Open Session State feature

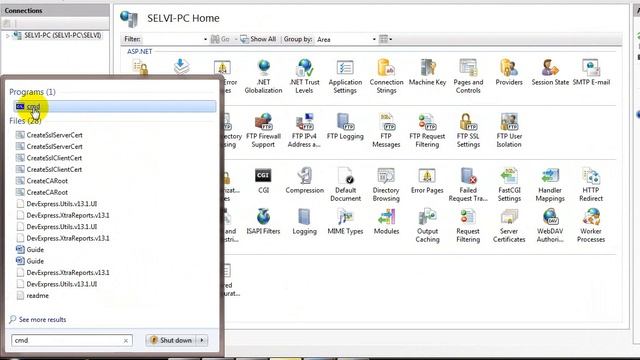click(550, 73)
